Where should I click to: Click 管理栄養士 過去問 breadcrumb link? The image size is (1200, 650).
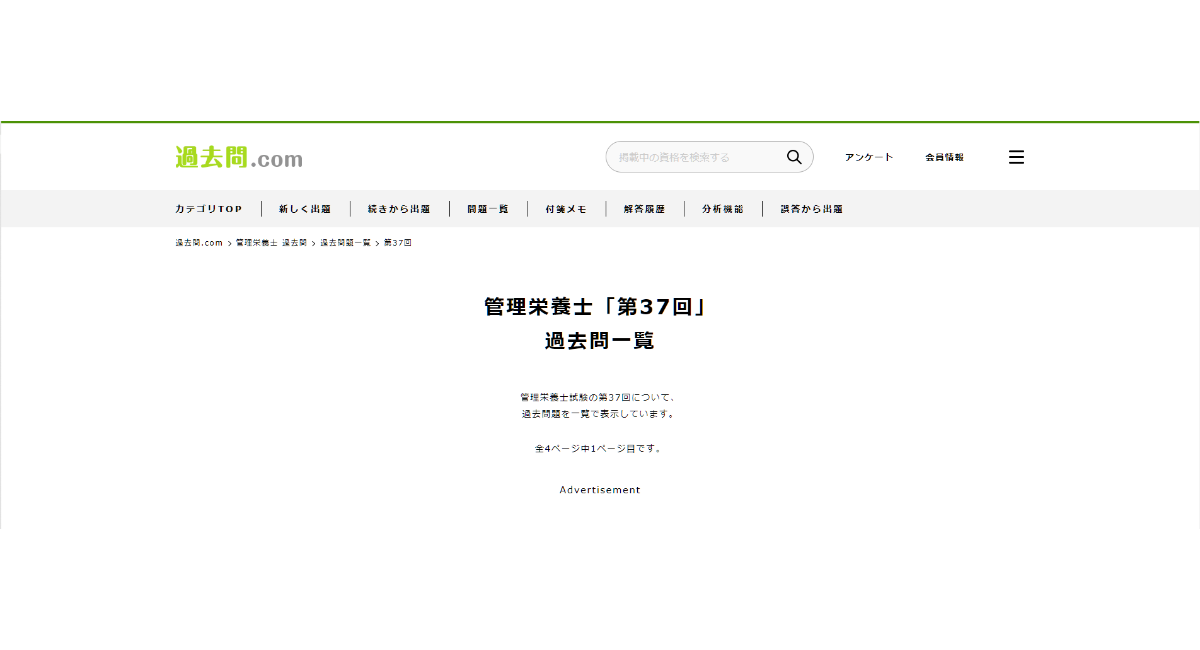click(x=271, y=243)
